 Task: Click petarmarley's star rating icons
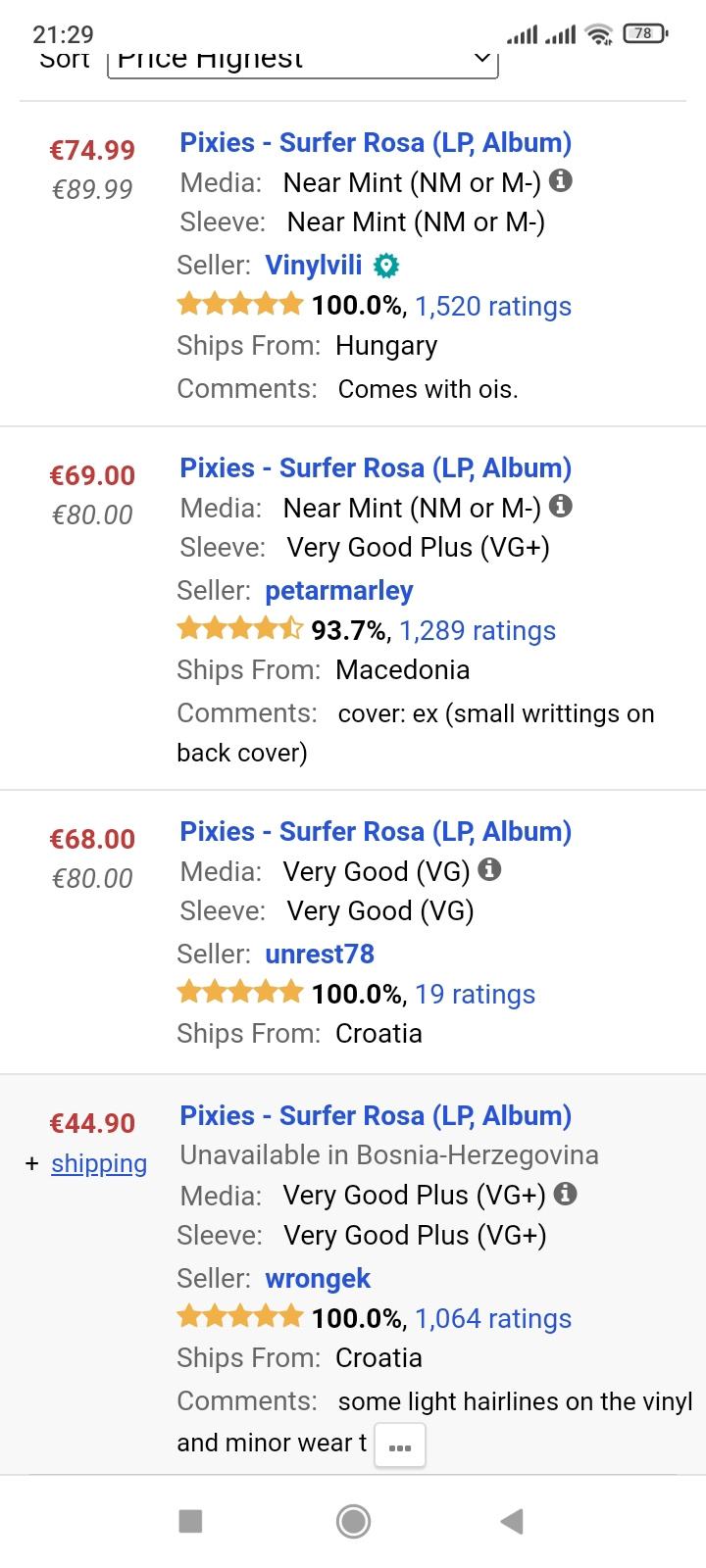(x=240, y=628)
